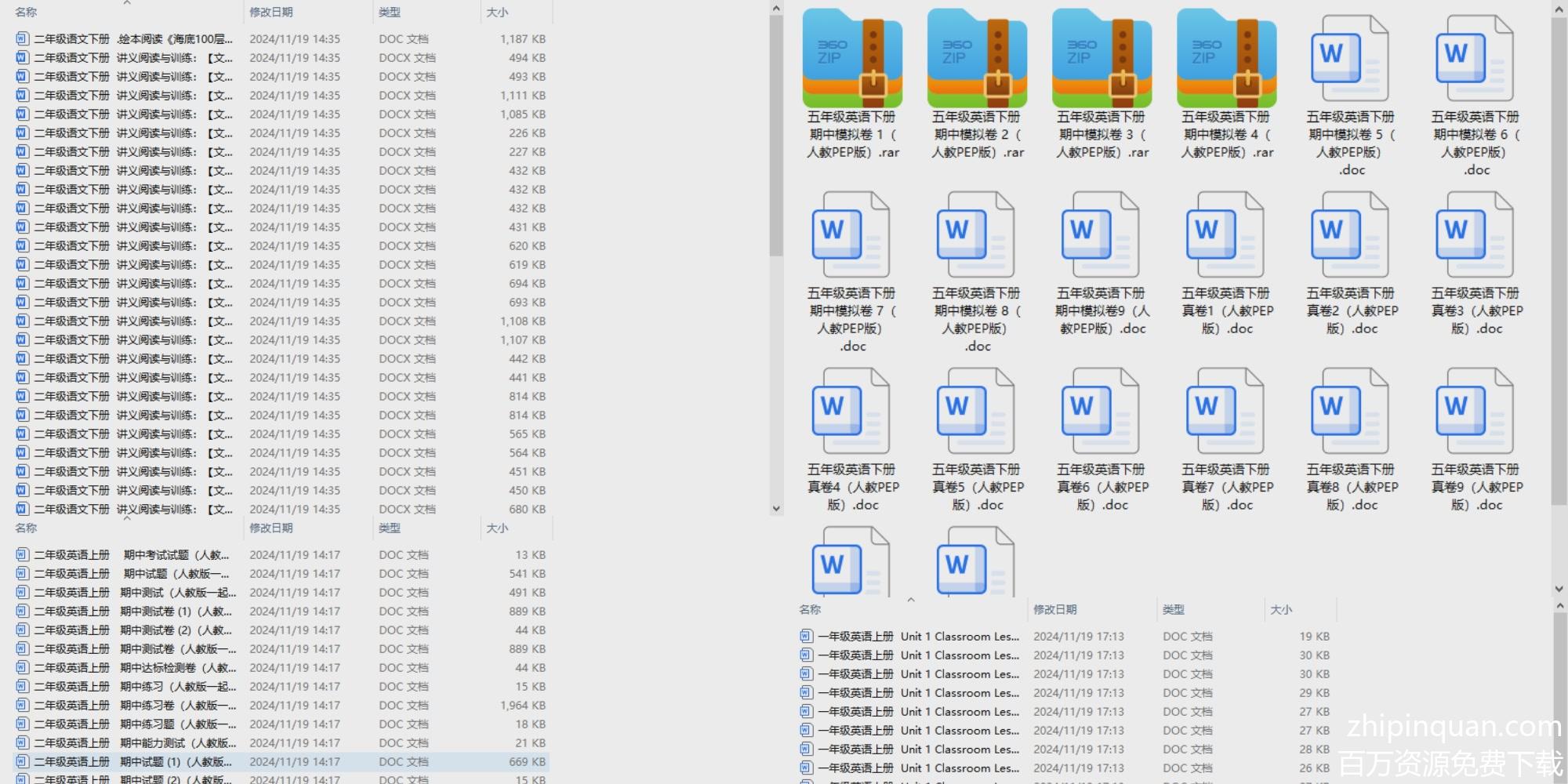Viewport: 1568px width, 784px height.
Task: Open the 期中模拟卷 1 rar archive icon
Action: coord(851,60)
